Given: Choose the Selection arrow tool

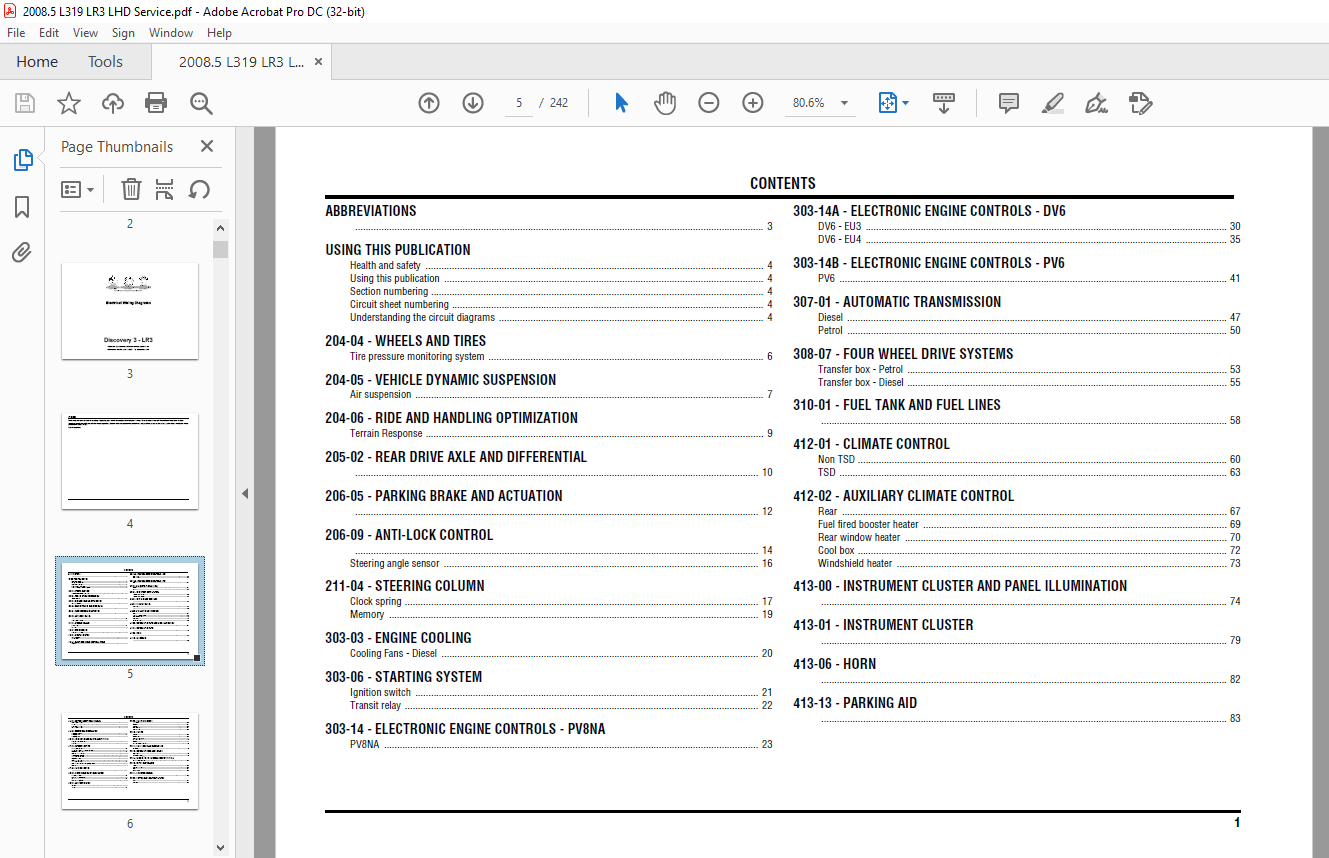Looking at the screenshot, I should coord(621,103).
